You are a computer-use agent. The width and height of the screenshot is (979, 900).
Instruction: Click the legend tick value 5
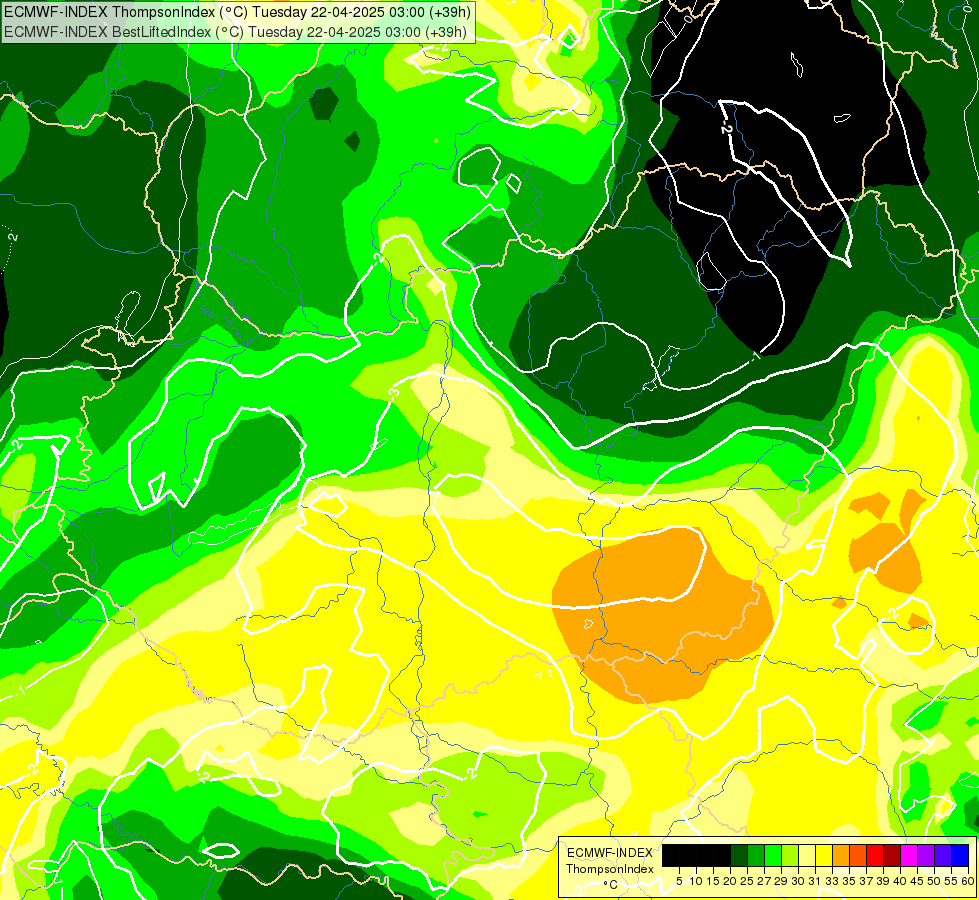(679, 881)
